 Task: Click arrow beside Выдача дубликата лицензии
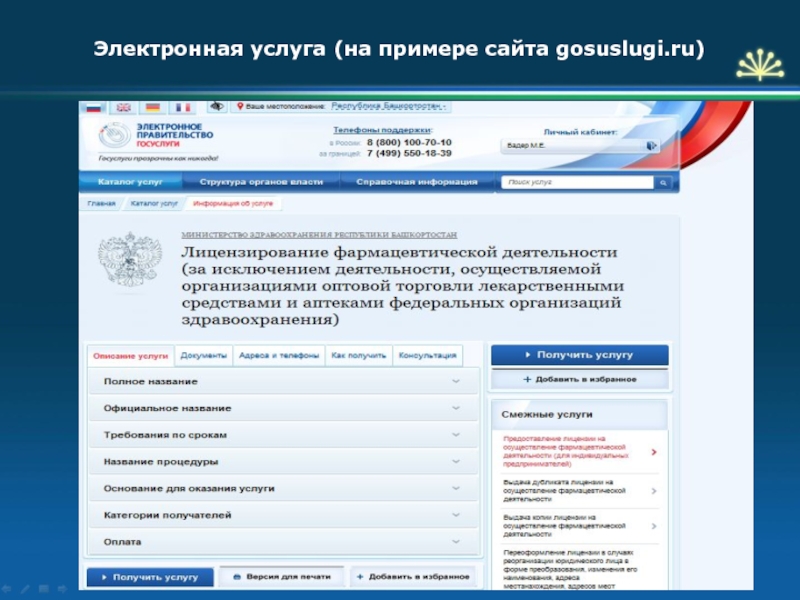point(654,491)
